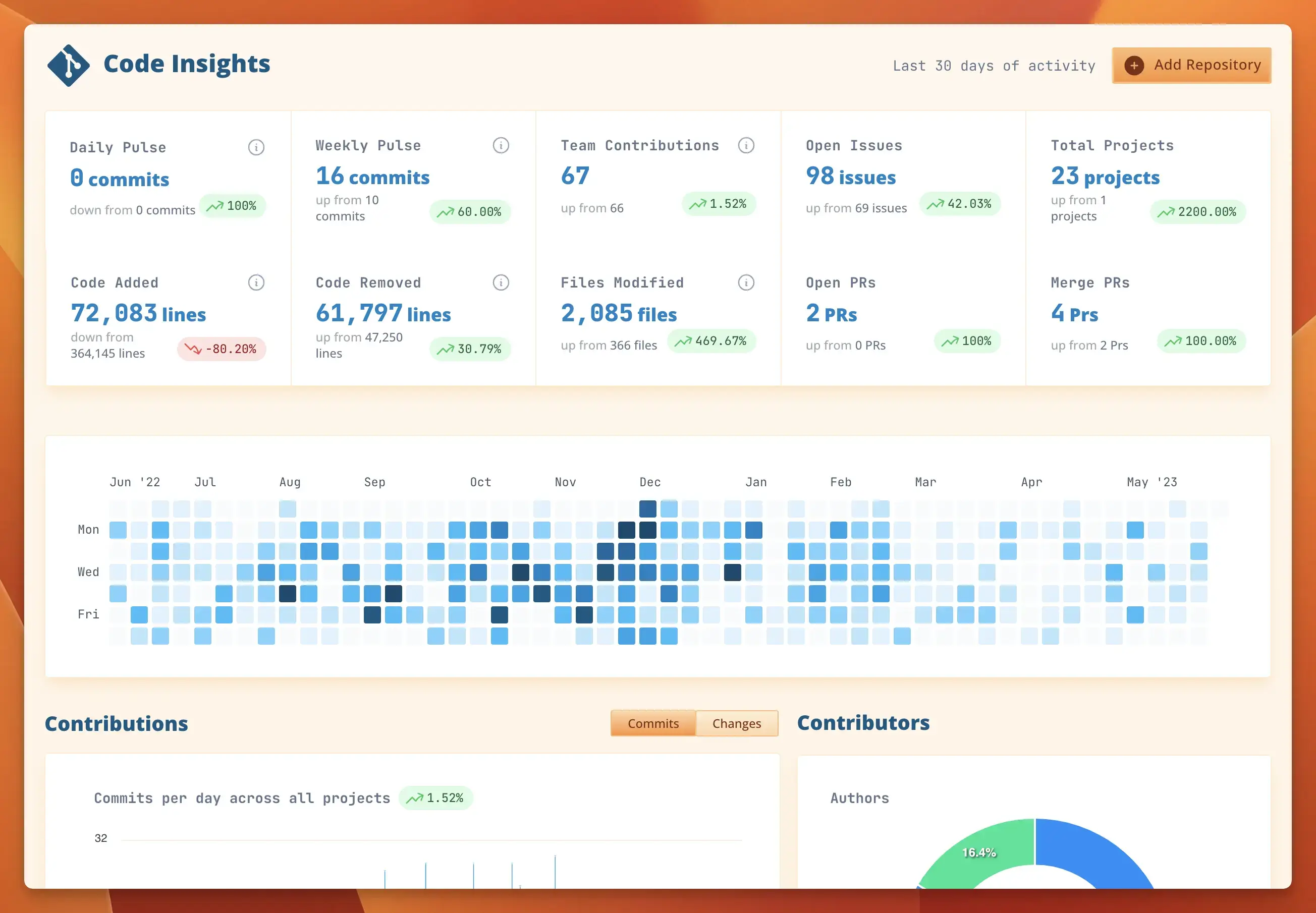1316x913 pixels.
Task: Click the 'Wed' heatmap row label
Action: [88, 572]
